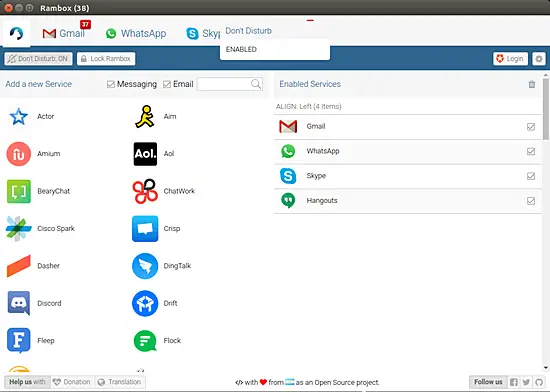
Task: Click the vertical scrollbar in services panel
Action: pos(545,109)
